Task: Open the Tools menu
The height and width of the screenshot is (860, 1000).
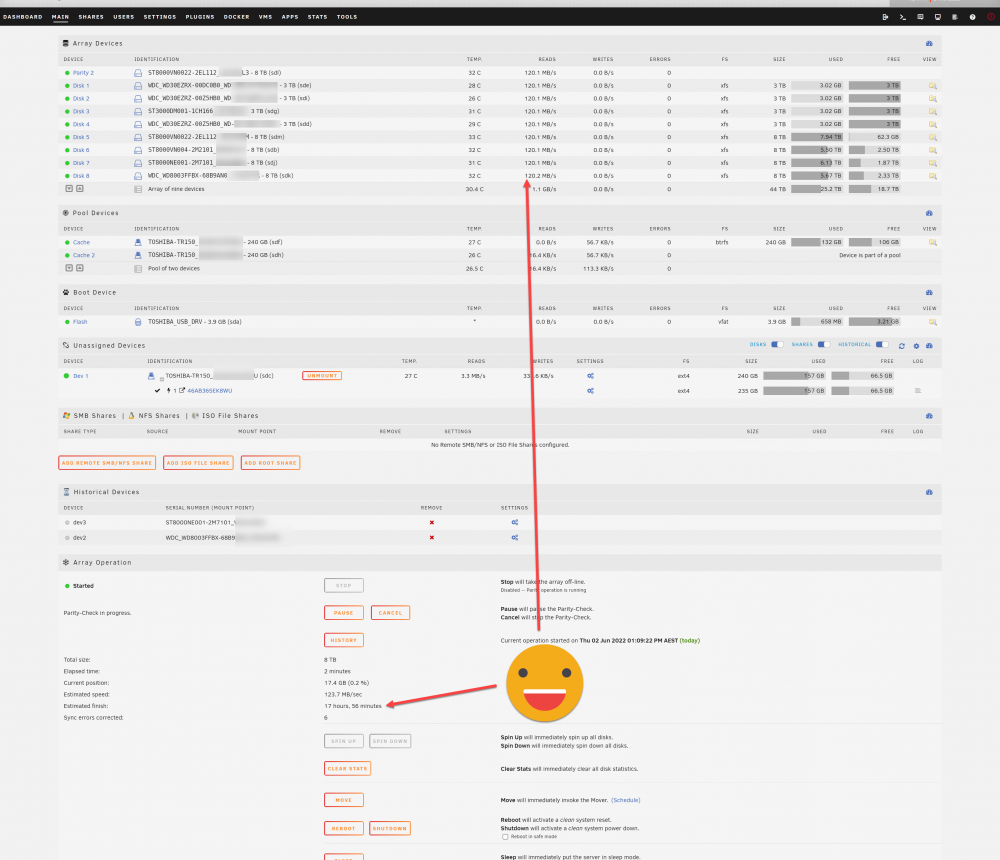Action: pos(347,17)
